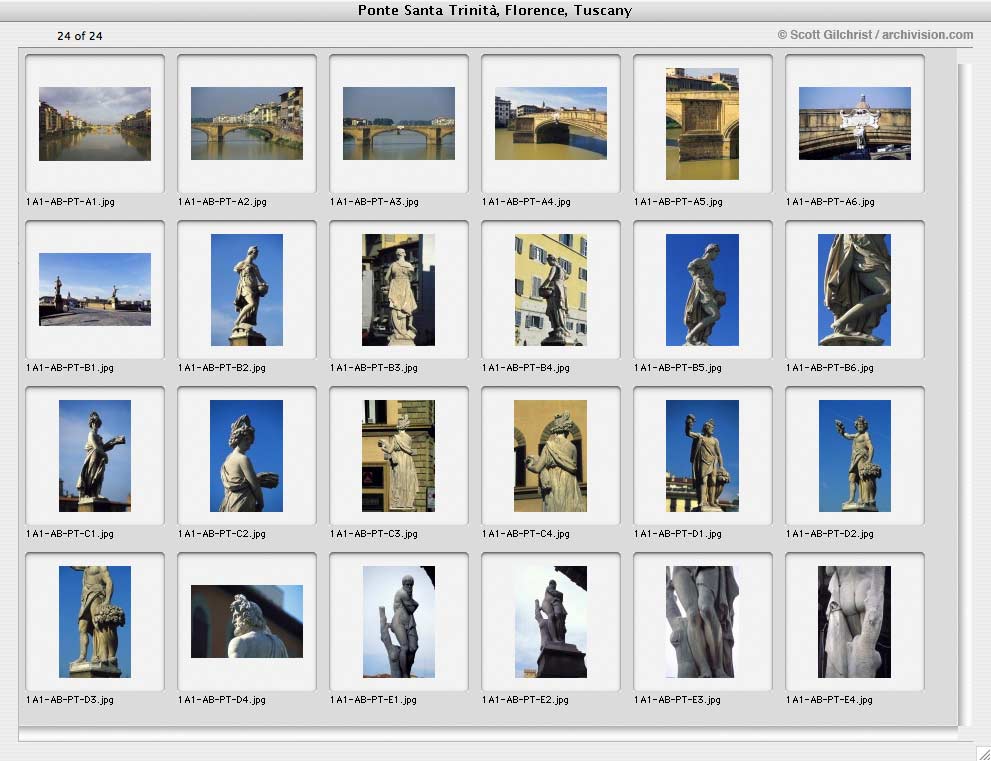Click the filename label 1A1-AB-PT-B6.jpg

[830, 367]
